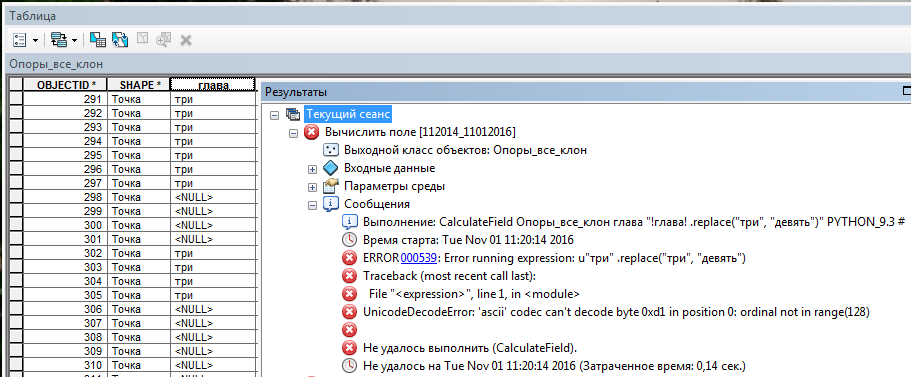The height and width of the screenshot is (377, 911).
Task: Click the глава cell in row 291
Action: tap(213, 99)
